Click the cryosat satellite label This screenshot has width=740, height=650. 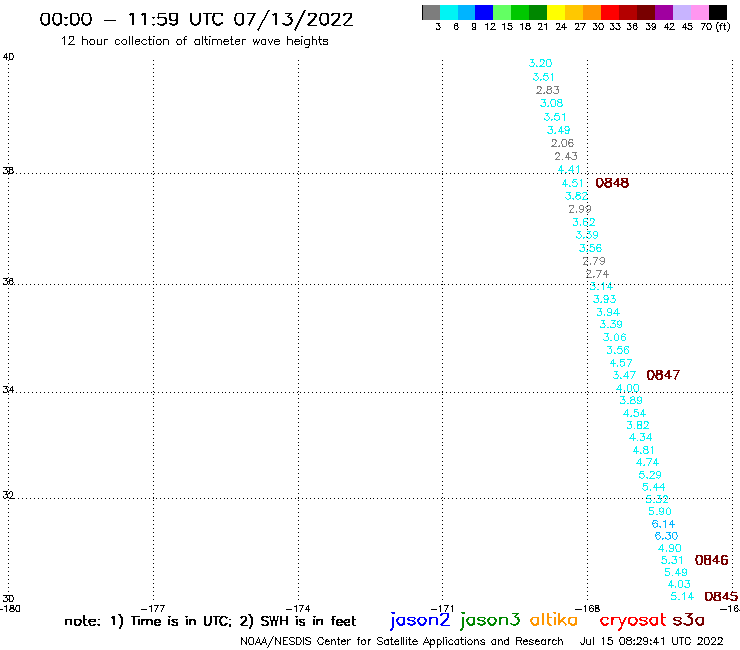(632, 621)
